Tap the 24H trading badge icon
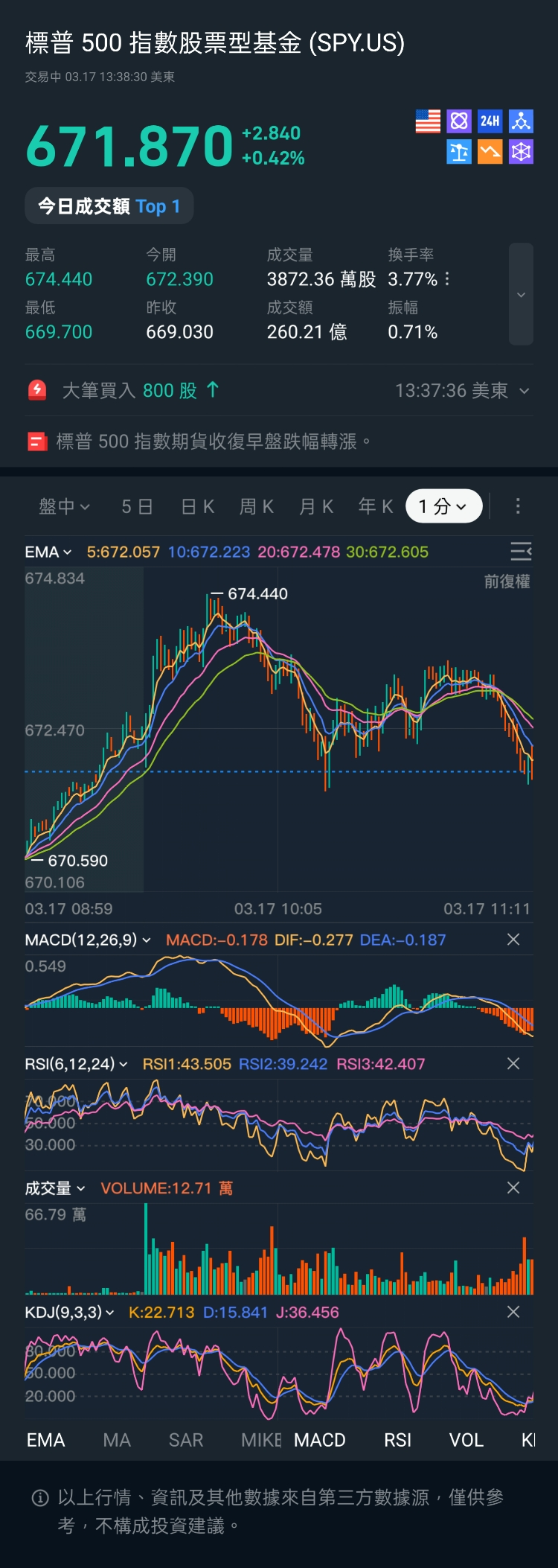Screen dimensions: 558x1568 (x=490, y=121)
